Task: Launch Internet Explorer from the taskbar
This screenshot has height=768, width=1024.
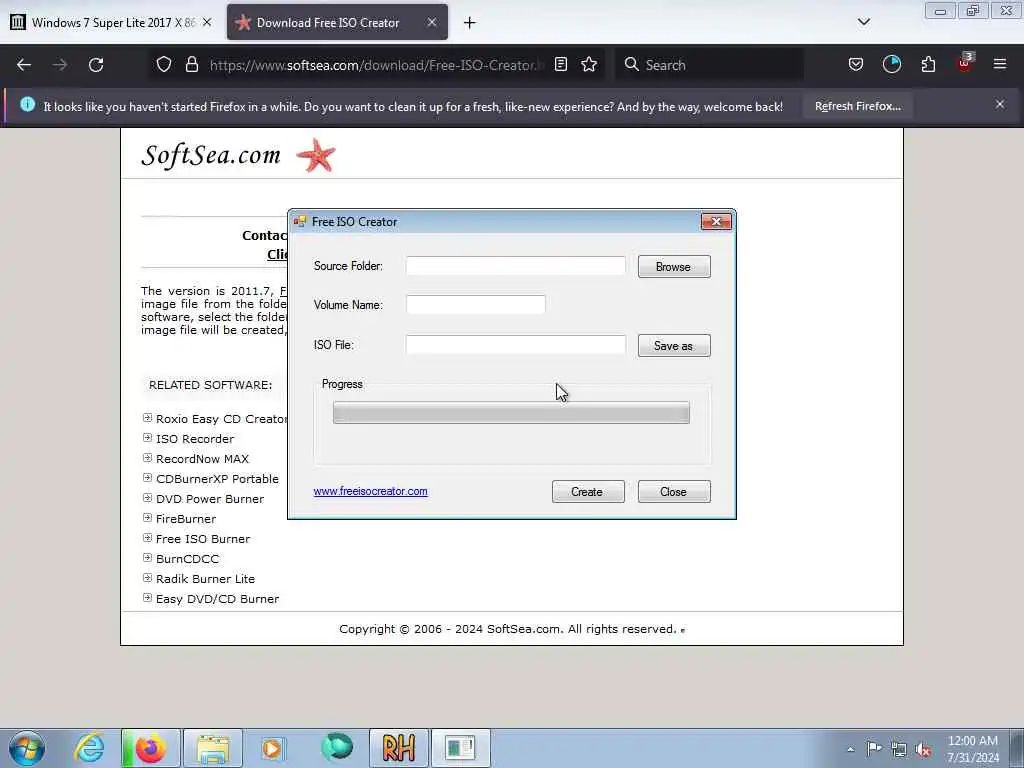Action: point(89,748)
